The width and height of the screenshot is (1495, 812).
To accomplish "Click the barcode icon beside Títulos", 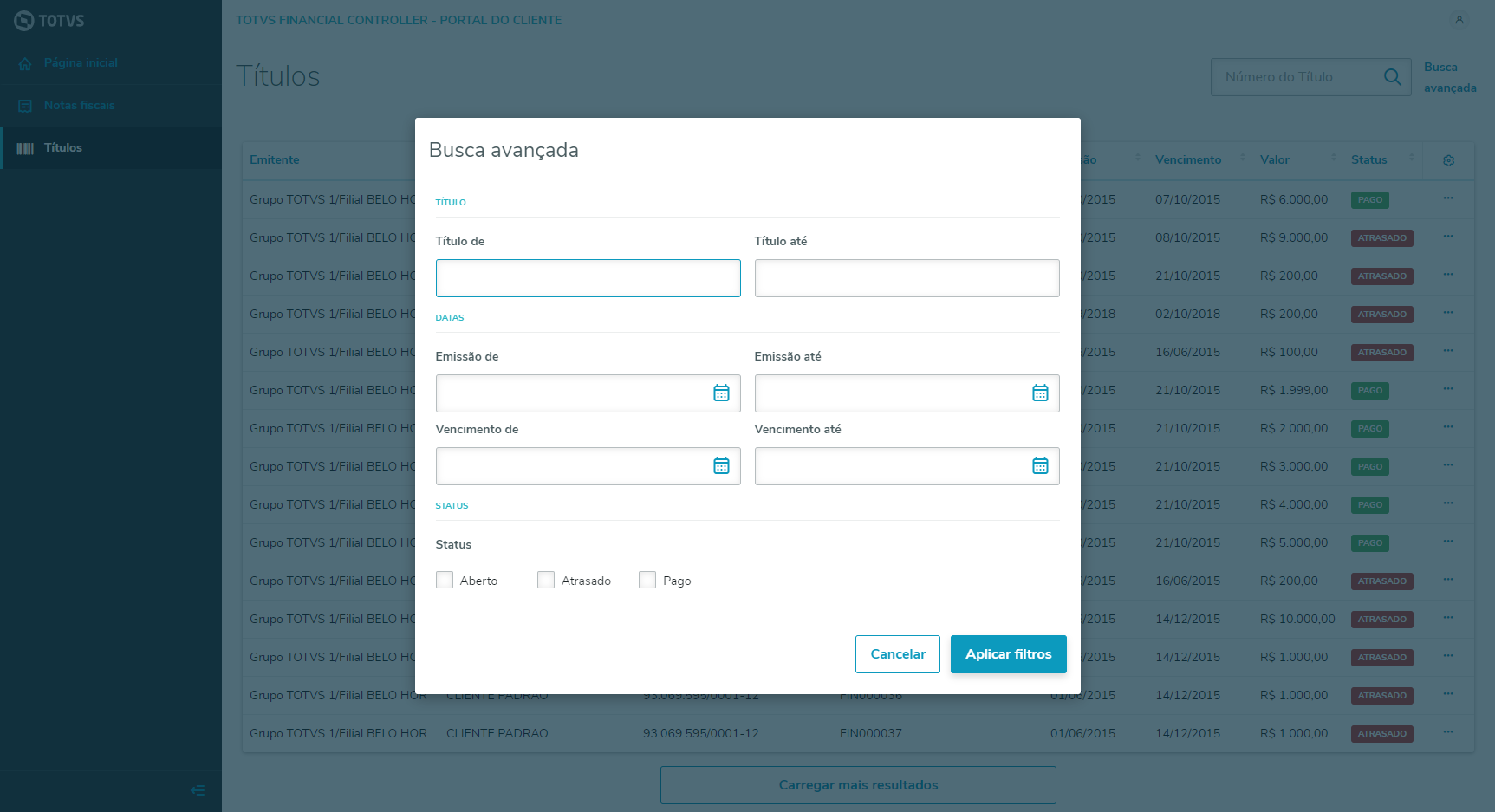I will (x=25, y=148).
